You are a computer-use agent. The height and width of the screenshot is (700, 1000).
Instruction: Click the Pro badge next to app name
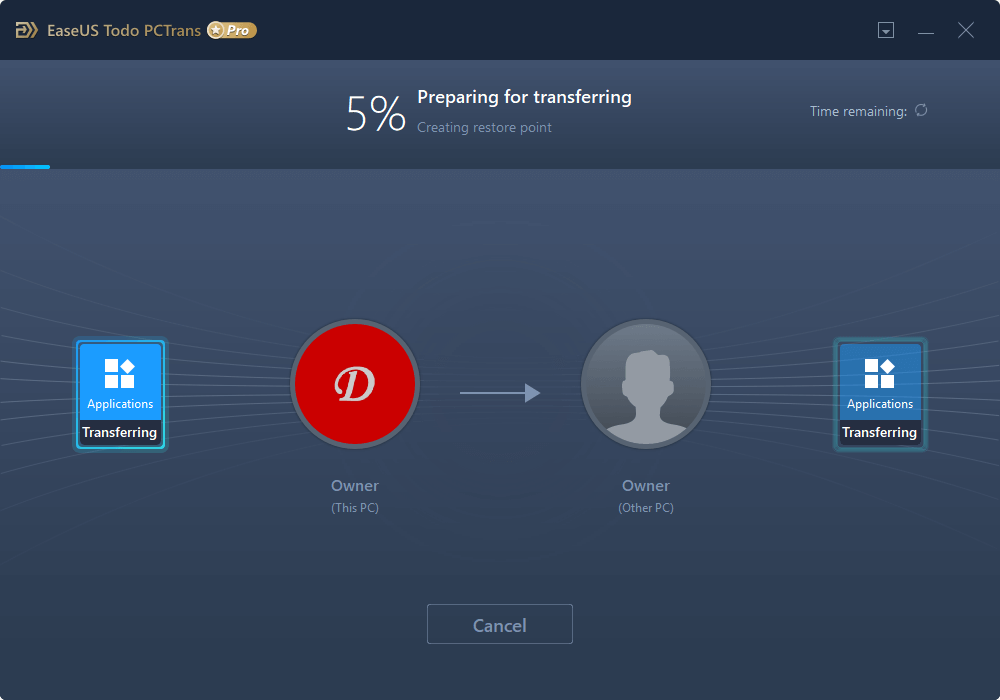(232, 30)
